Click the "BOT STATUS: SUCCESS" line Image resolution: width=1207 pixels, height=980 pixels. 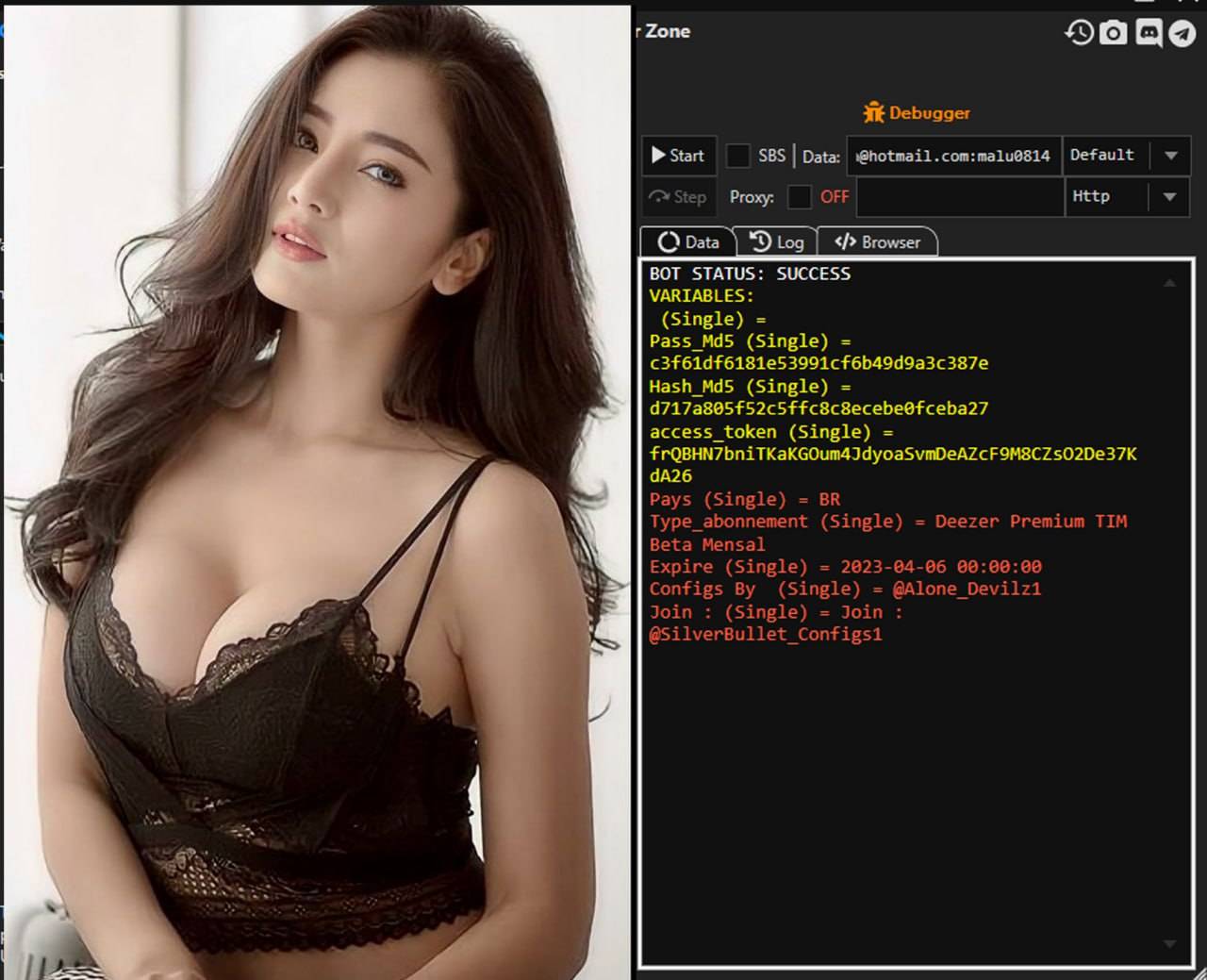tap(750, 274)
